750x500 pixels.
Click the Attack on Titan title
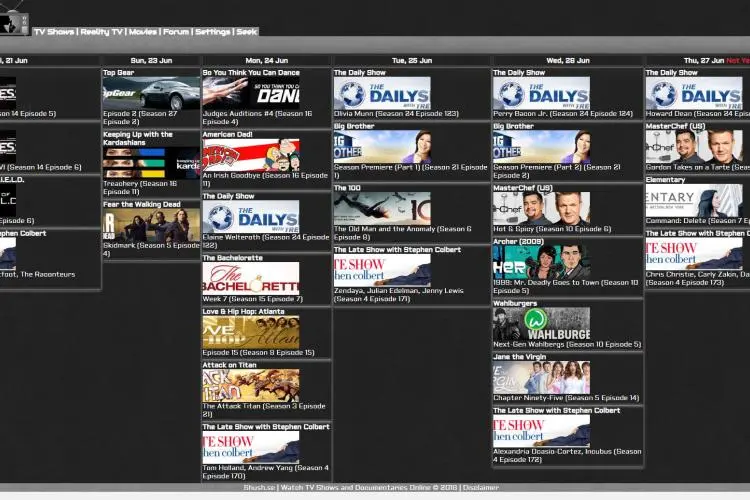click(229, 365)
